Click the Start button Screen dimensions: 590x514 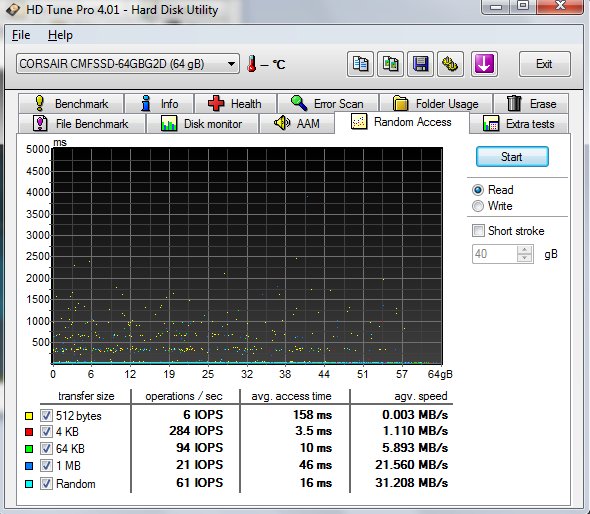512,157
